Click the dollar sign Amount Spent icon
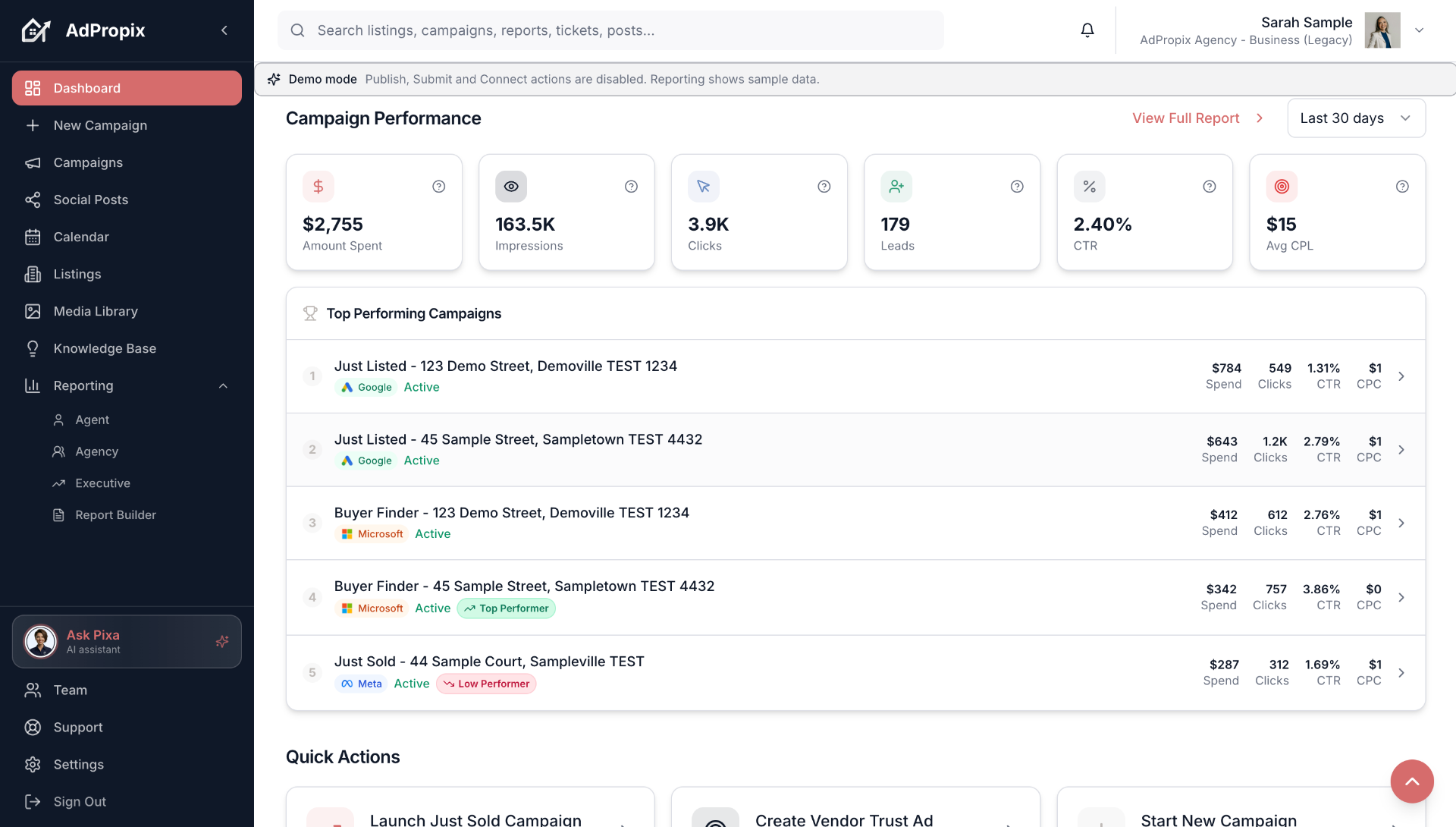The image size is (1456, 827). click(318, 187)
